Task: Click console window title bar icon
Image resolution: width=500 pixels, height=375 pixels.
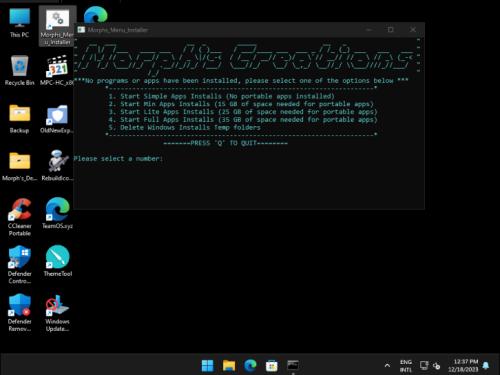Action: coord(81,30)
